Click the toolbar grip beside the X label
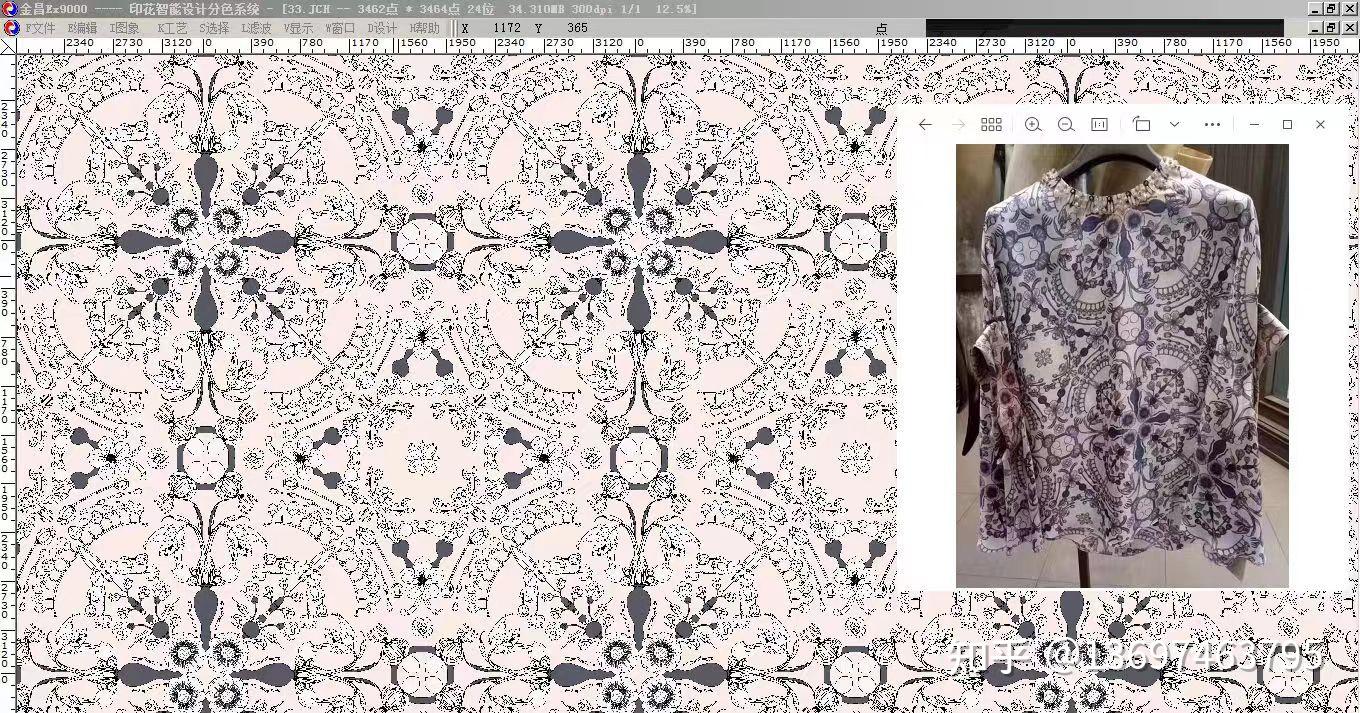The image size is (1360, 713). [x=453, y=28]
